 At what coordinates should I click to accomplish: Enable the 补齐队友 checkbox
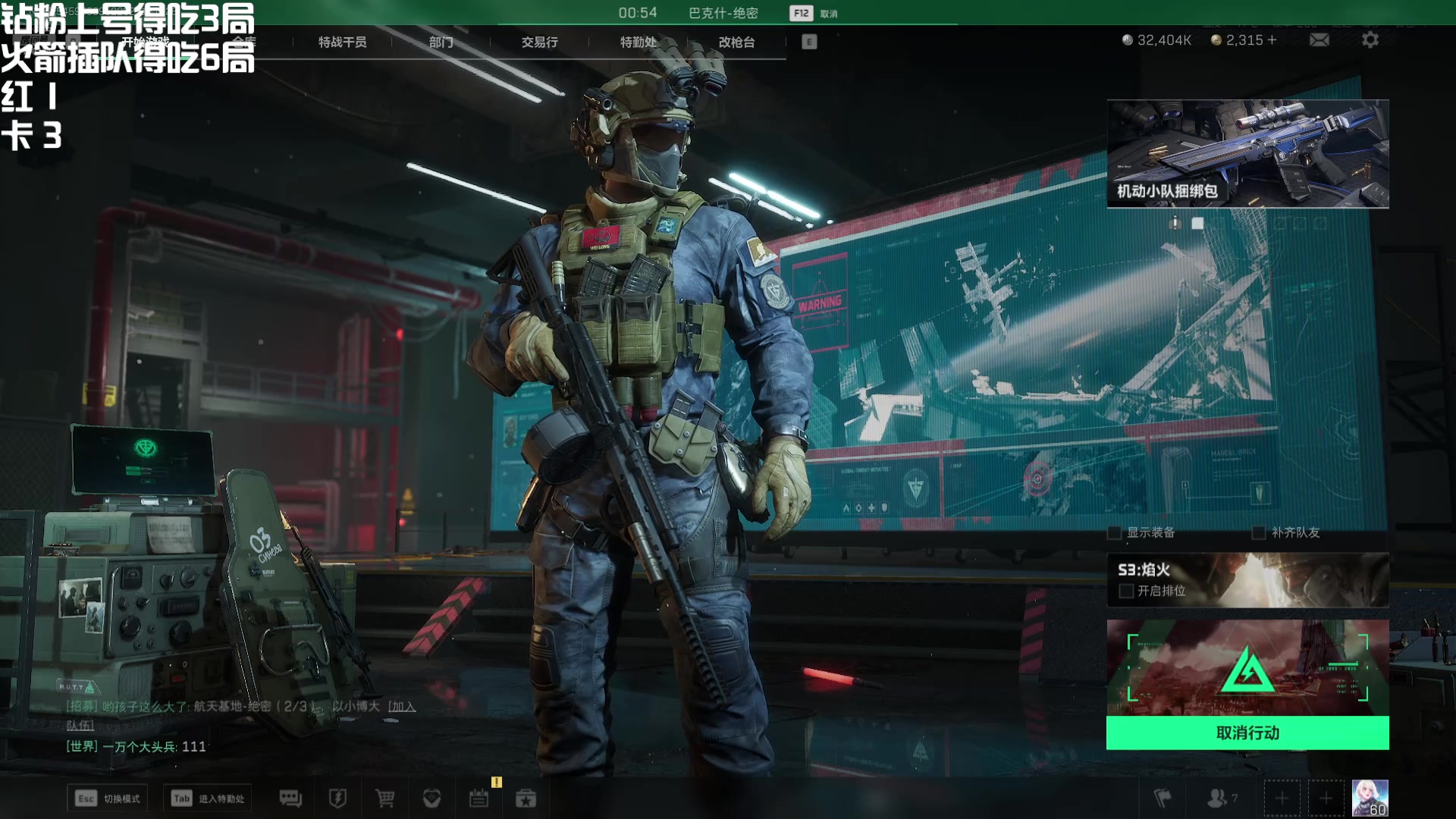click(1259, 533)
